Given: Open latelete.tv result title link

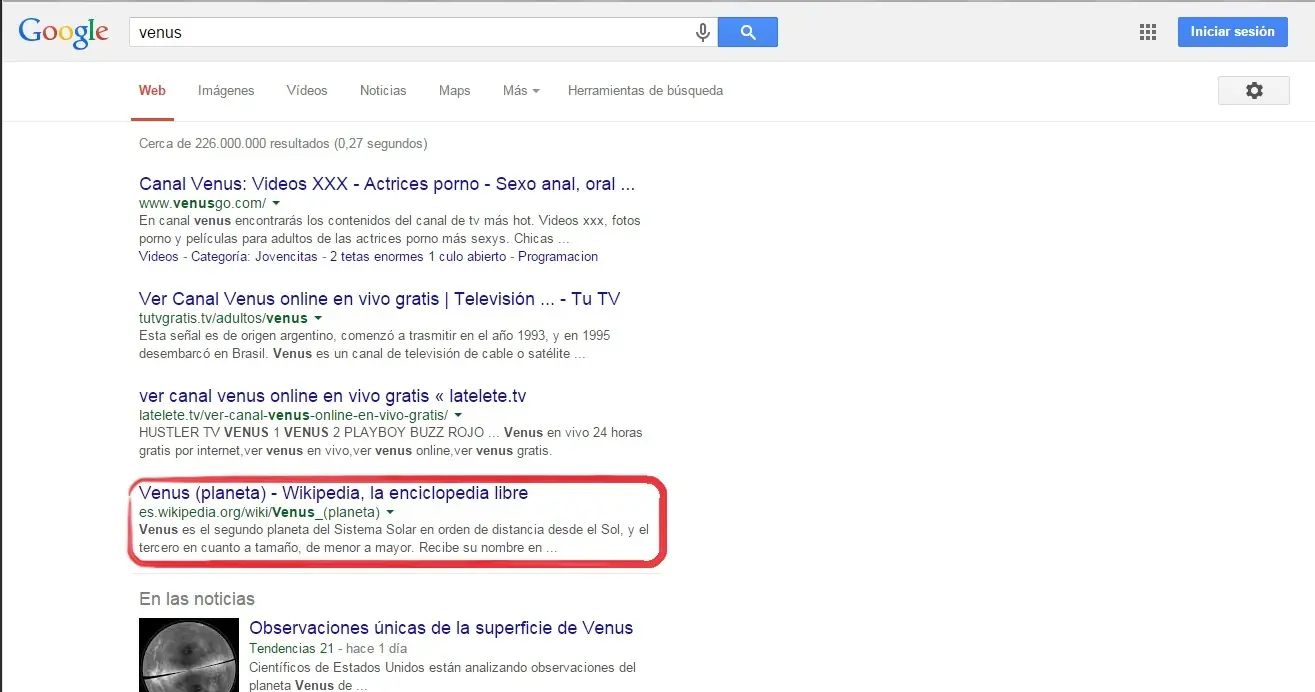Looking at the screenshot, I should coord(333,396).
